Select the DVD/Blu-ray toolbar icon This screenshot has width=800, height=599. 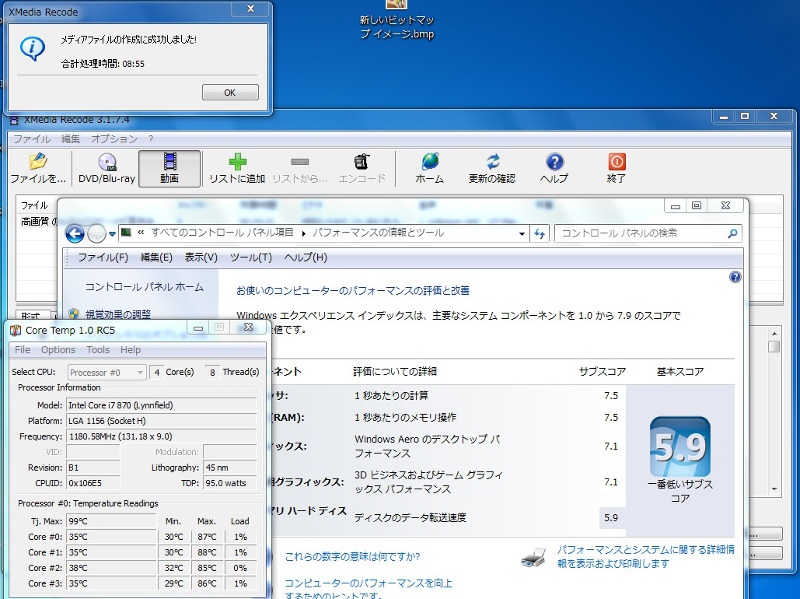[107, 168]
